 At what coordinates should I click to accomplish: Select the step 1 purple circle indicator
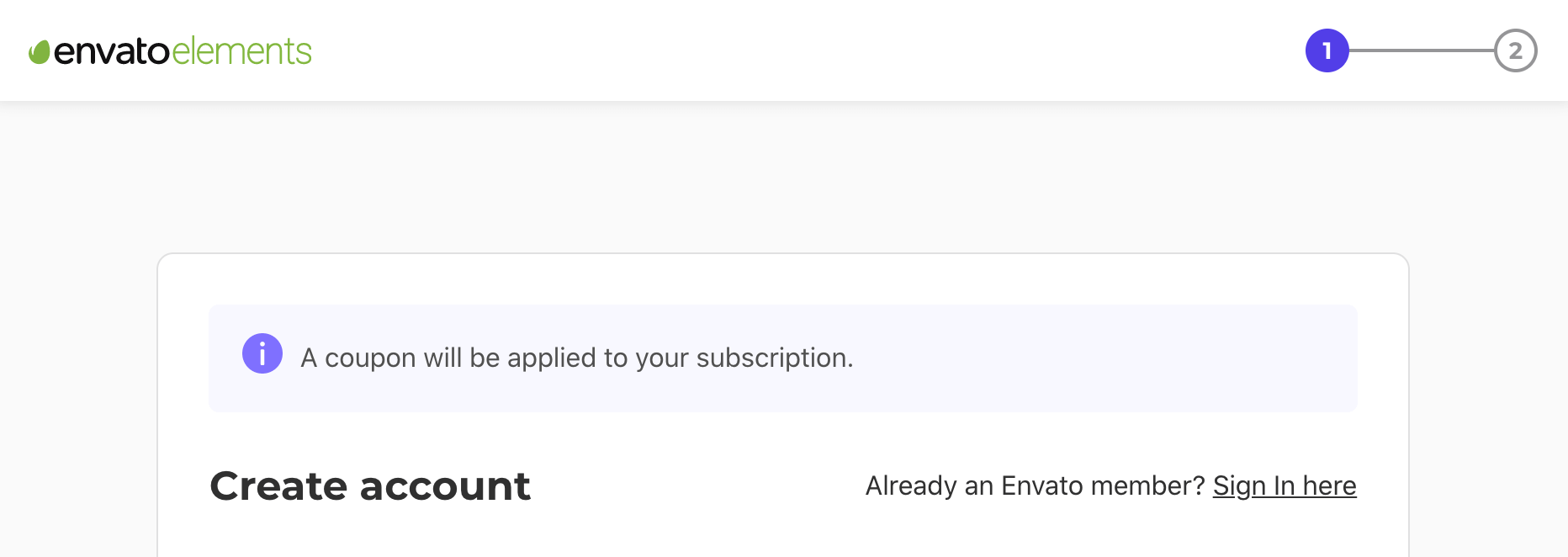click(x=1327, y=50)
